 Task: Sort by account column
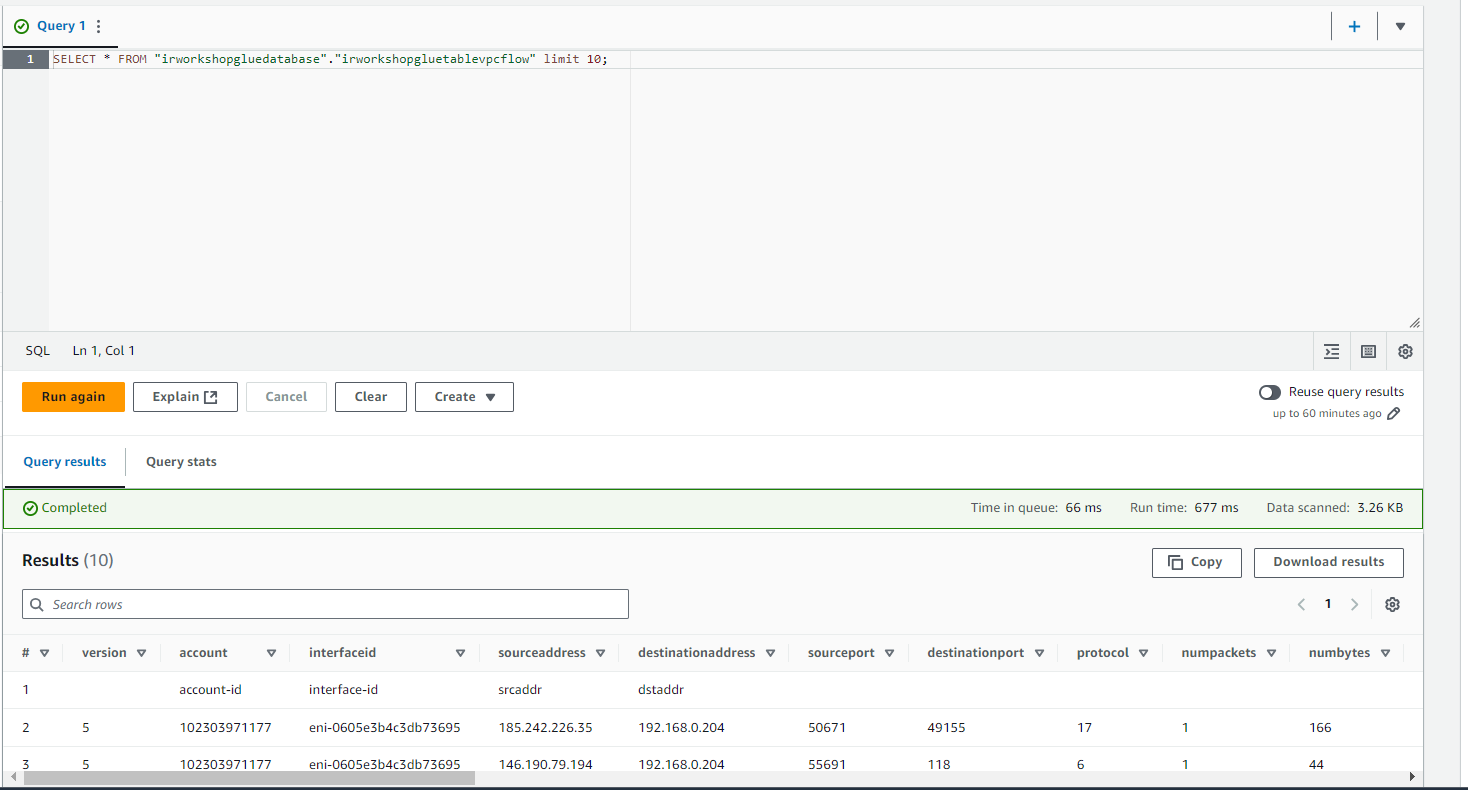(x=271, y=653)
